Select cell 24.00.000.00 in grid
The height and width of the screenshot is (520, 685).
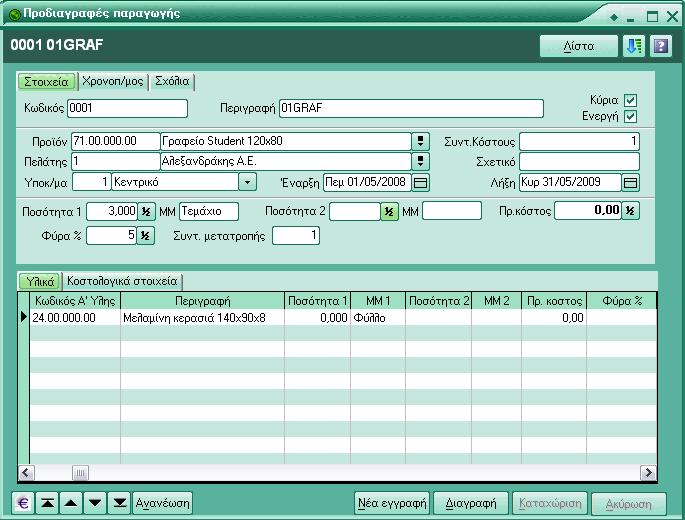point(75,318)
